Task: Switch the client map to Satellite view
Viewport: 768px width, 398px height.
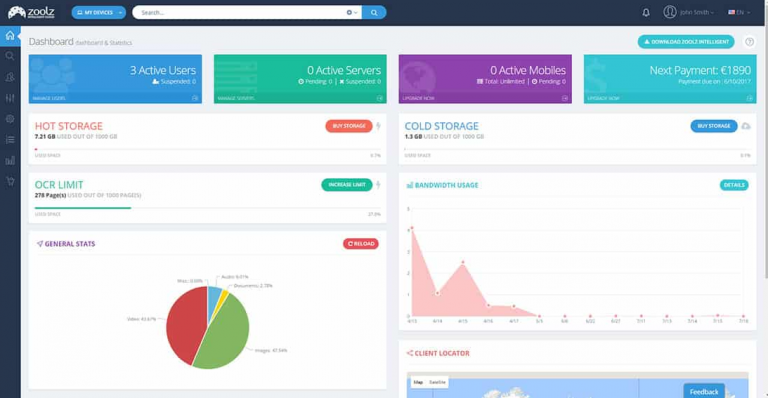Action: tap(437, 382)
